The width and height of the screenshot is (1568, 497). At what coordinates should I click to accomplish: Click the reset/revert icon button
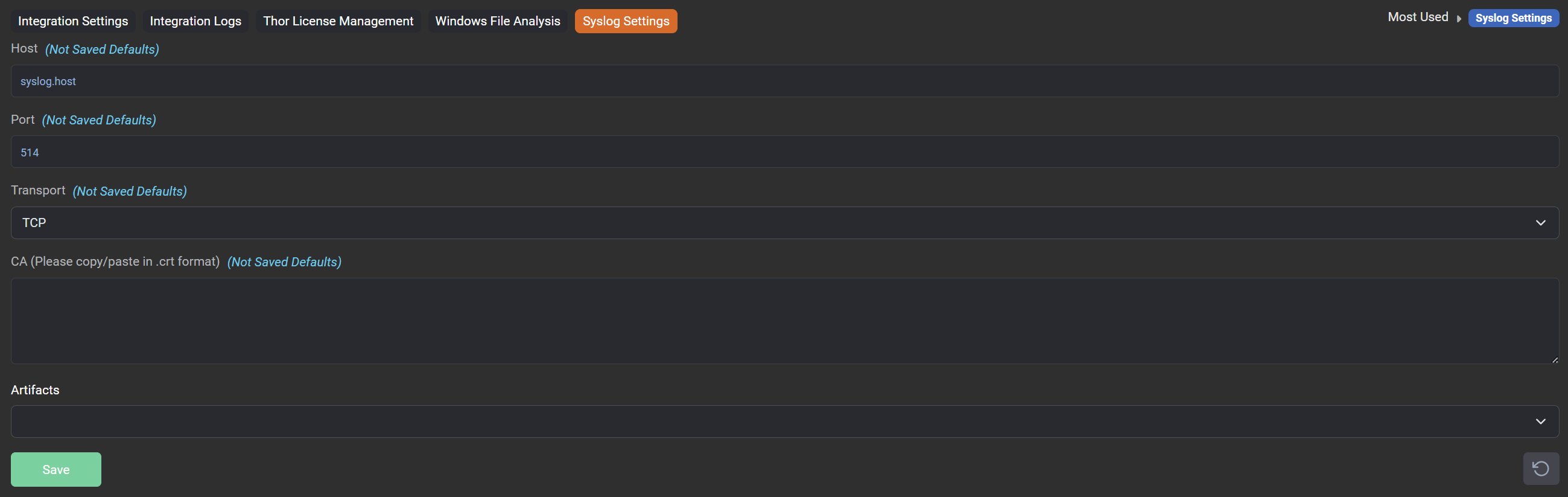tap(1540, 469)
